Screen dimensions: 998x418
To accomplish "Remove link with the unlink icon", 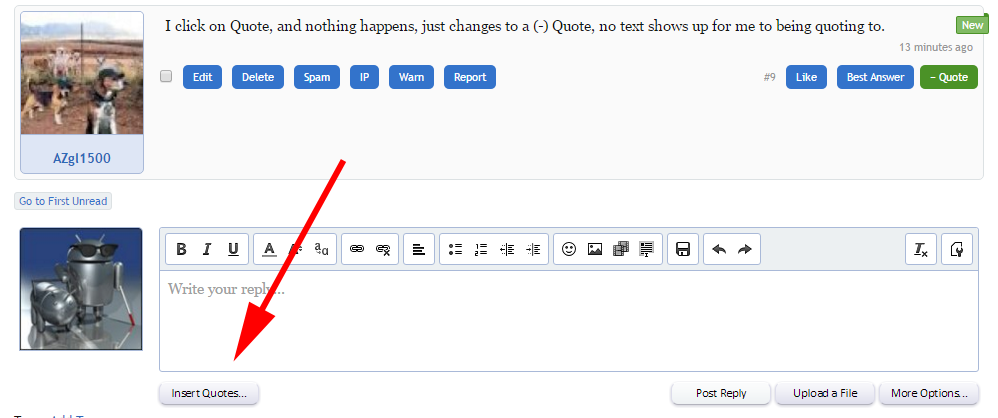I will coord(383,250).
